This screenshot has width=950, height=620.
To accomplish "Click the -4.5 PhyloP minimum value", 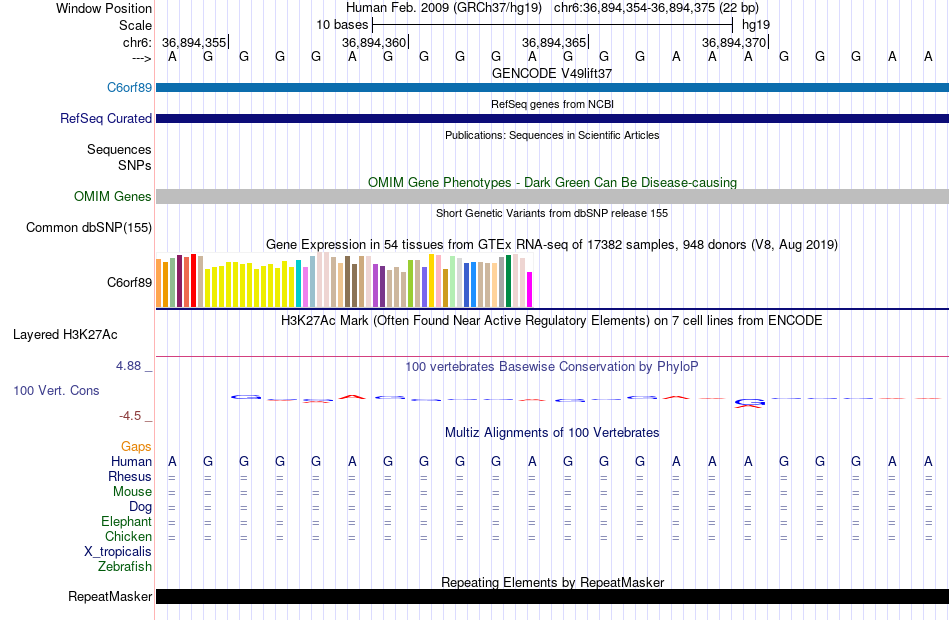I will (x=130, y=416).
